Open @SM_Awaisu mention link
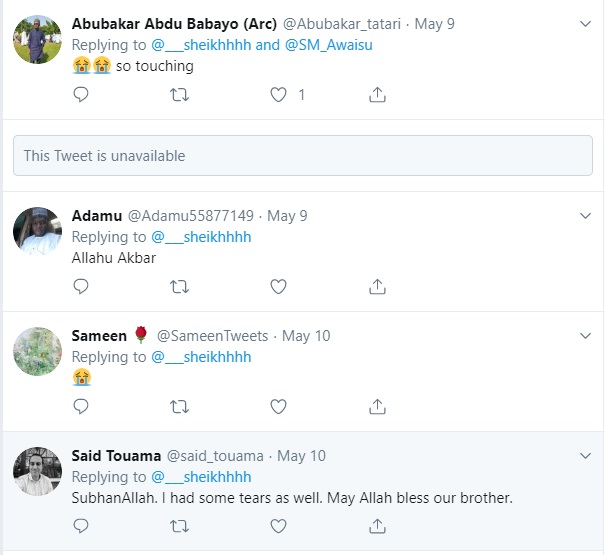The image size is (604, 555). tap(321, 45)
